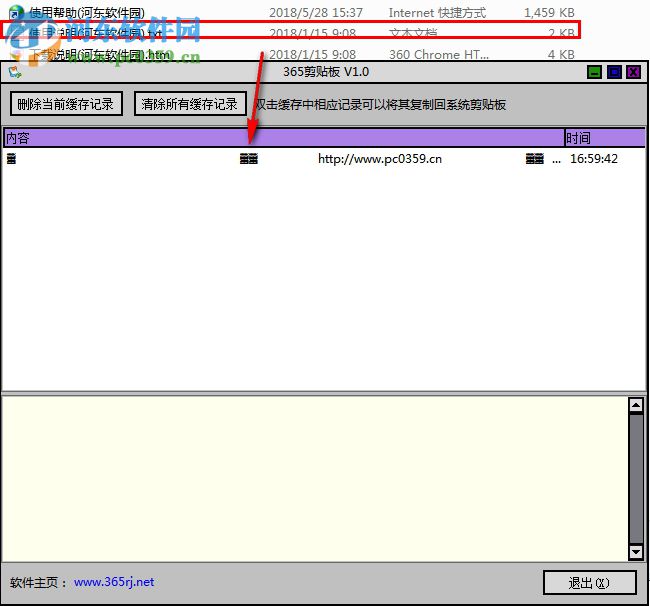Click inside the yellow preview text area
The height and width of the screenshot is (606, 650).
tap(315, 479)
